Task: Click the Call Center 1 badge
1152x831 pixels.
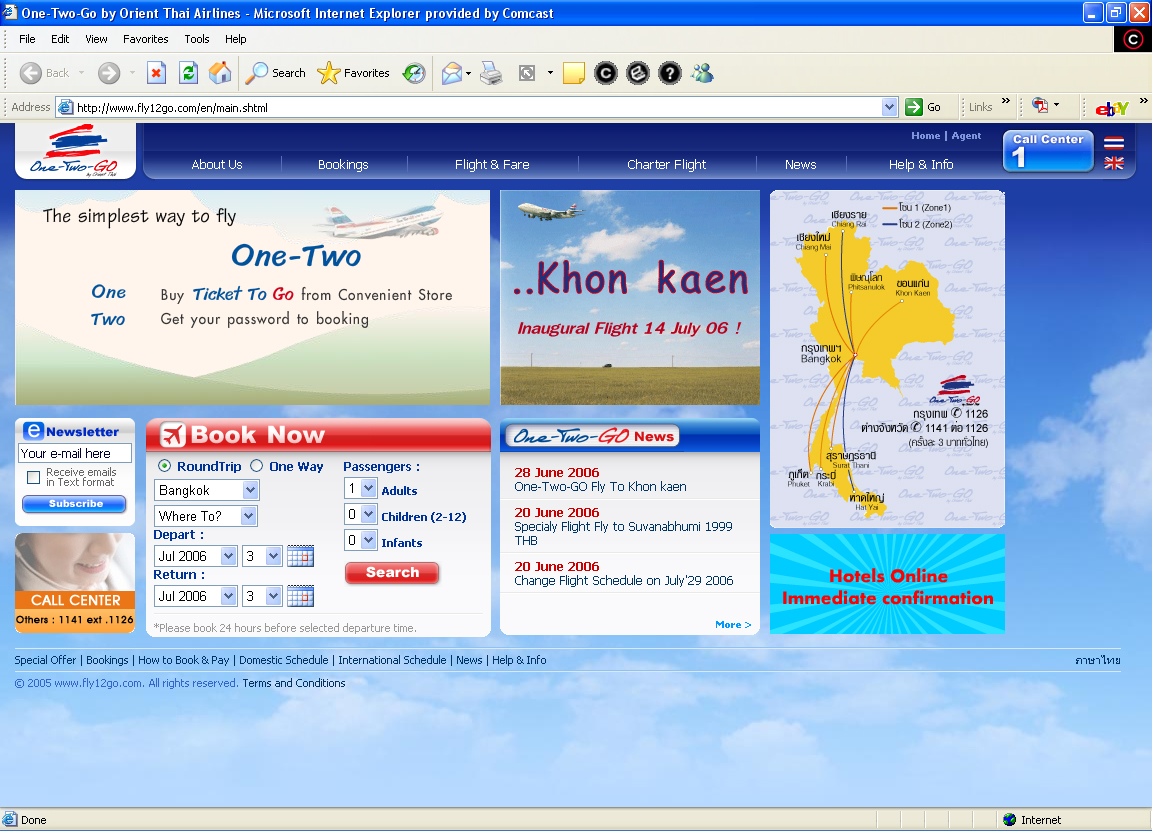Action: (1048, 151)
